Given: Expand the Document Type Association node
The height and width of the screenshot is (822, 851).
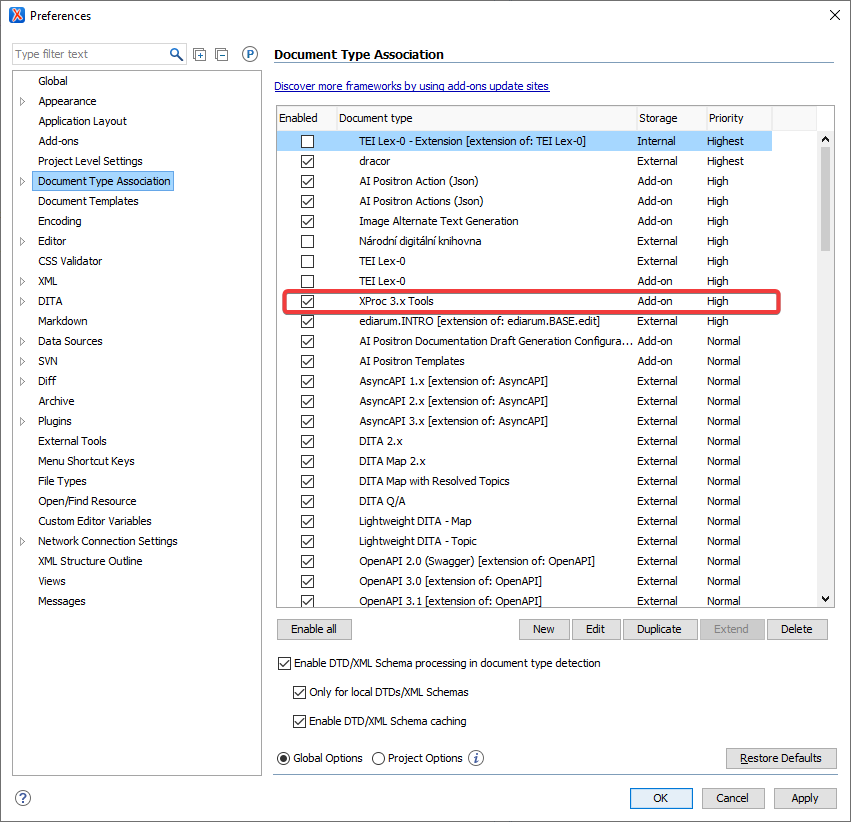Looking at the screenshot, I should [22, 182].
